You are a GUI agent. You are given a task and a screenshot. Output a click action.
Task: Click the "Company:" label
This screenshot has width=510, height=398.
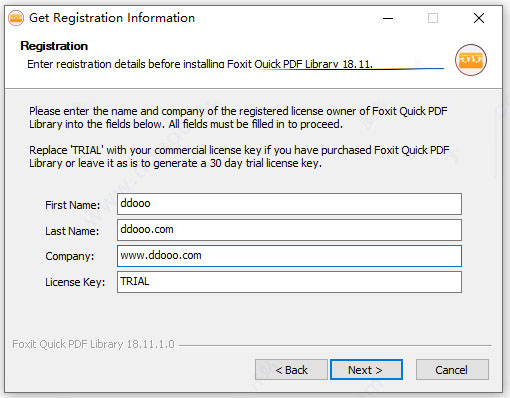pyautogui.click(x=70, y=256)
